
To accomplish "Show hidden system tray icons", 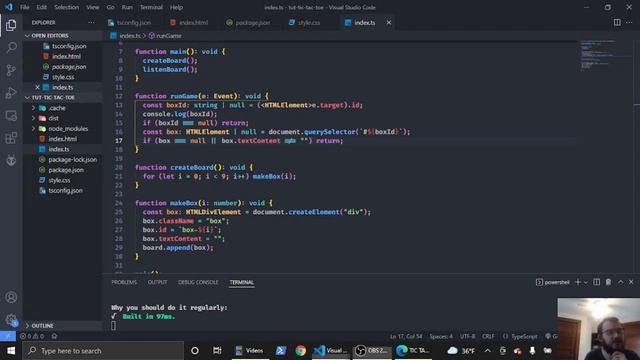I will click(487, 351).
